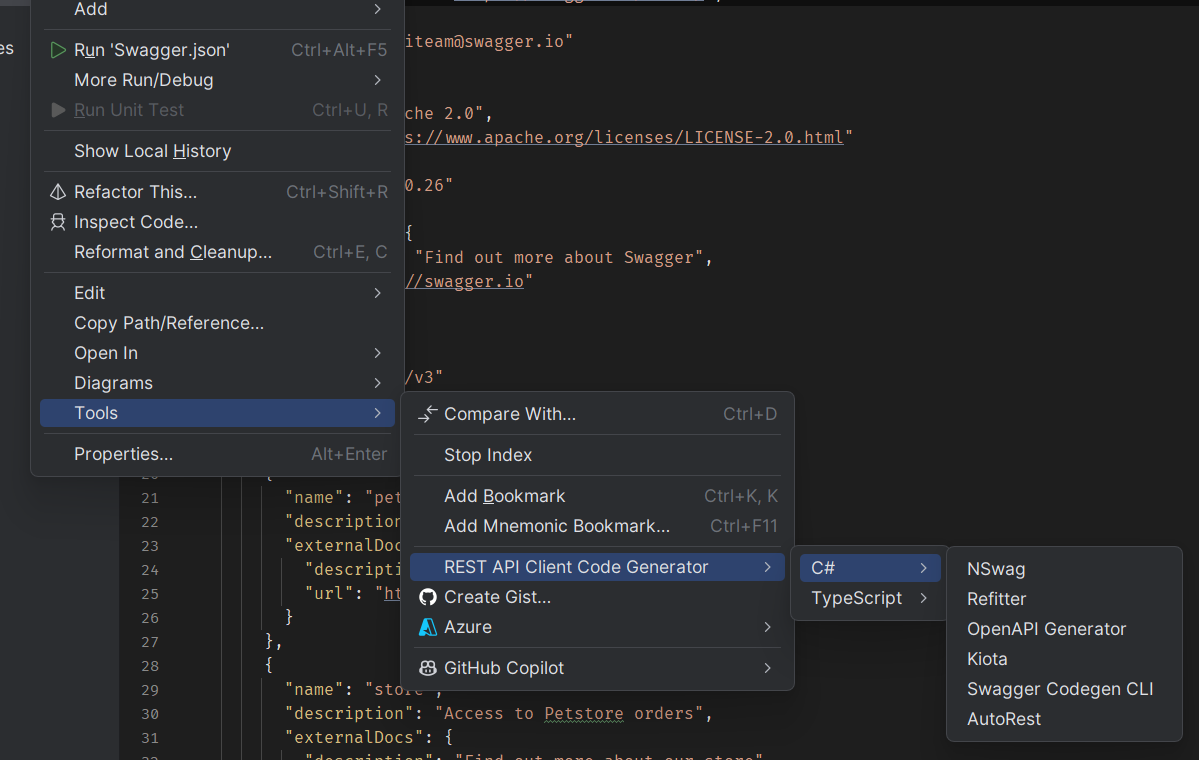
Task: Expand the Open In submenu chevron
Action: click(378, 353)
